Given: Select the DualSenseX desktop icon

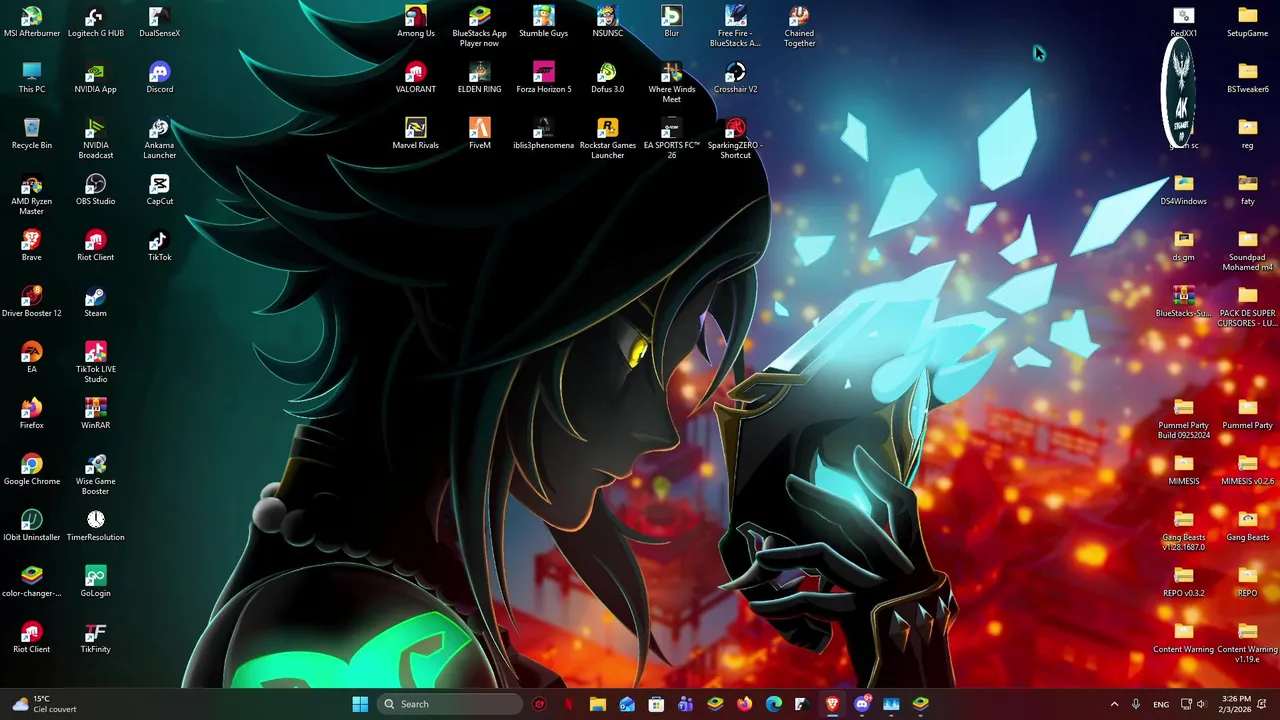Looking at the screenshot, I should point(160,22).
